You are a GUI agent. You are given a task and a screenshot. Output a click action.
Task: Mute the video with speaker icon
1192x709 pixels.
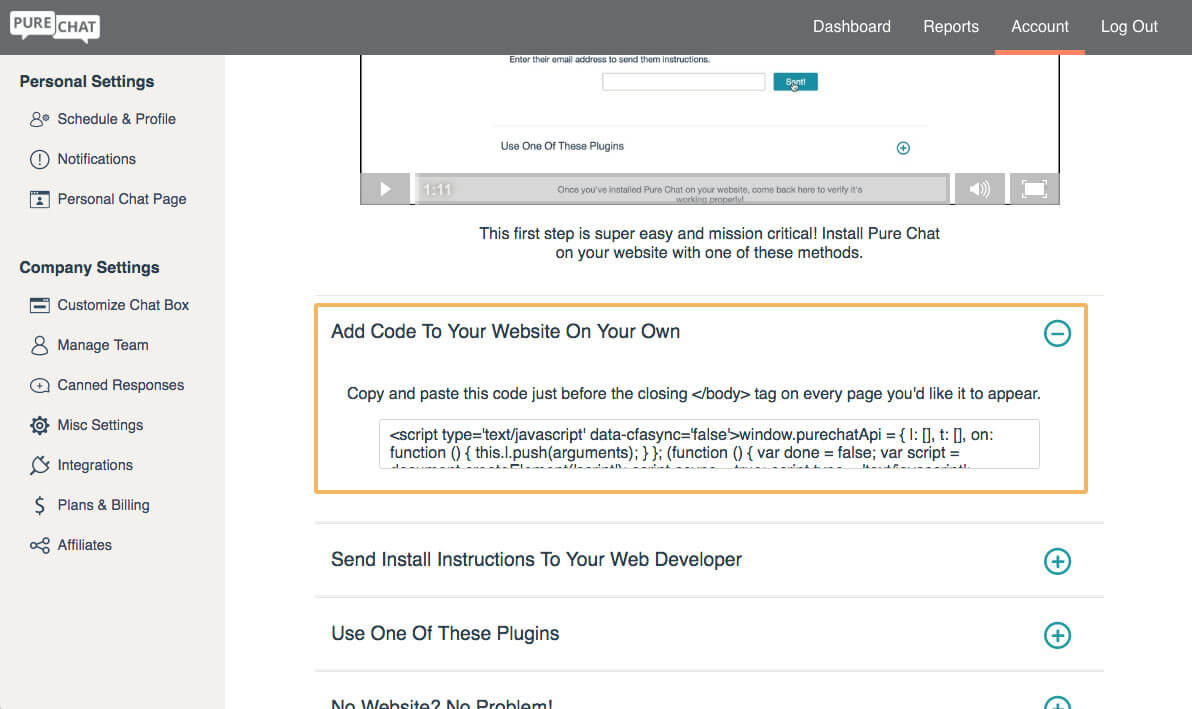pyautogui.click(x=980, y=189)
